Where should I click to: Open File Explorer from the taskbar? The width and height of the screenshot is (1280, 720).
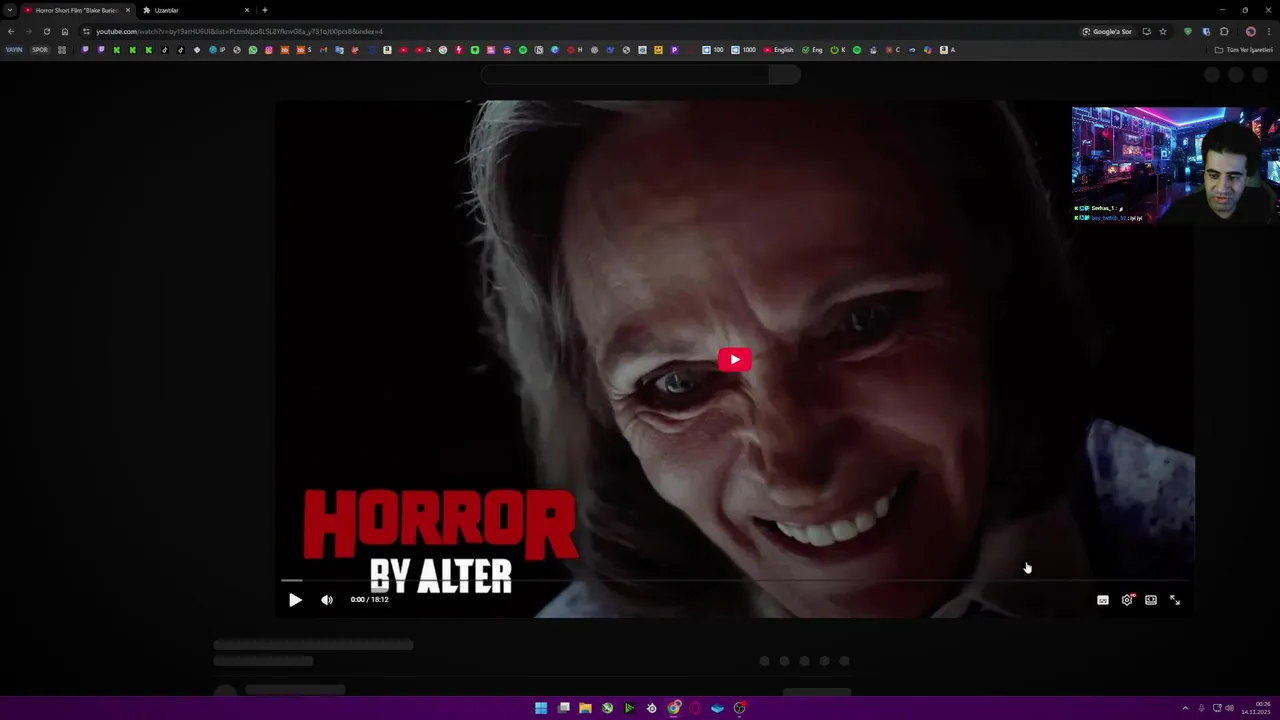585,708
